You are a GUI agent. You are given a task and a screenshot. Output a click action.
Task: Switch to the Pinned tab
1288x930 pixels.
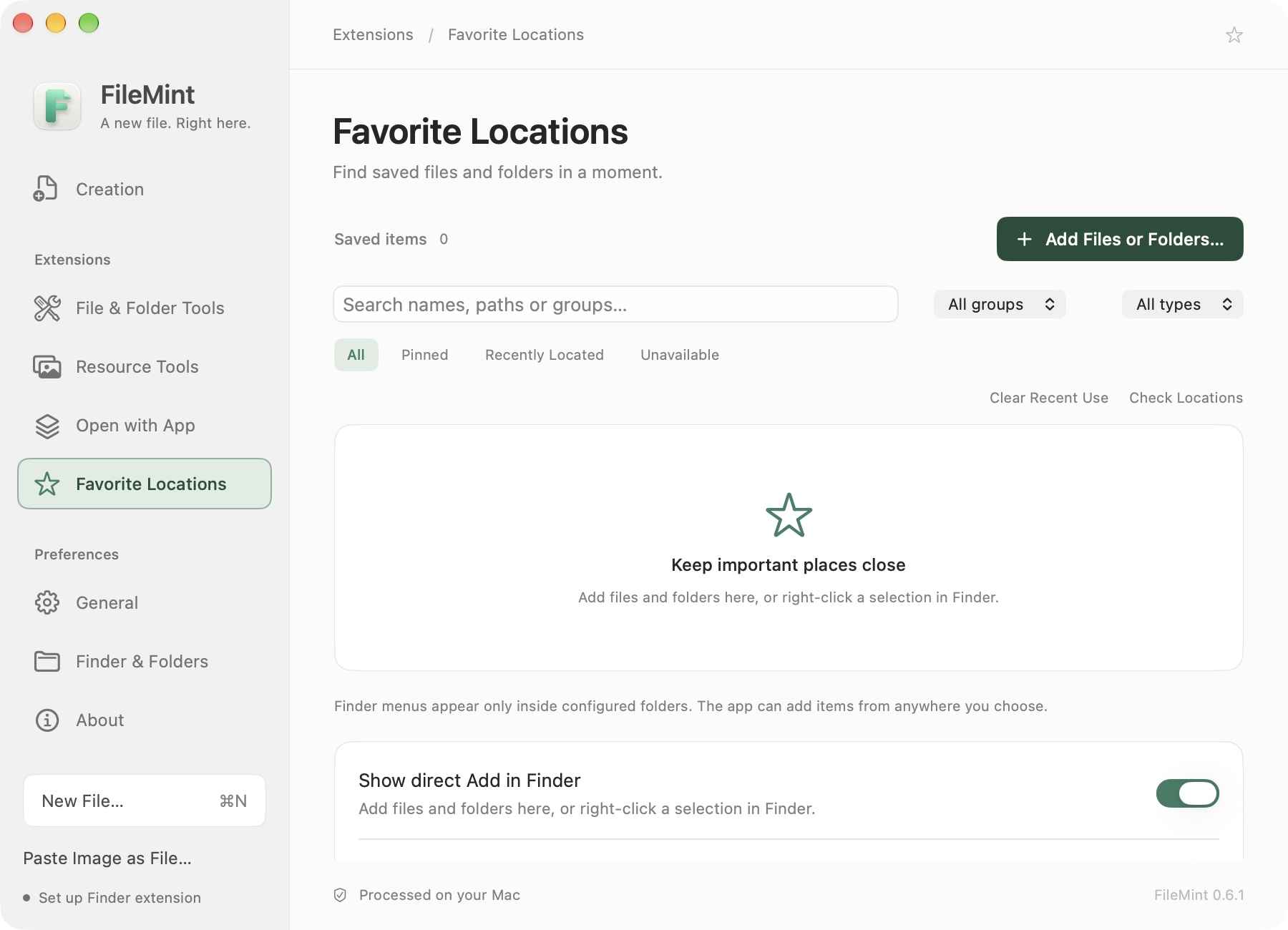(425, 355)
